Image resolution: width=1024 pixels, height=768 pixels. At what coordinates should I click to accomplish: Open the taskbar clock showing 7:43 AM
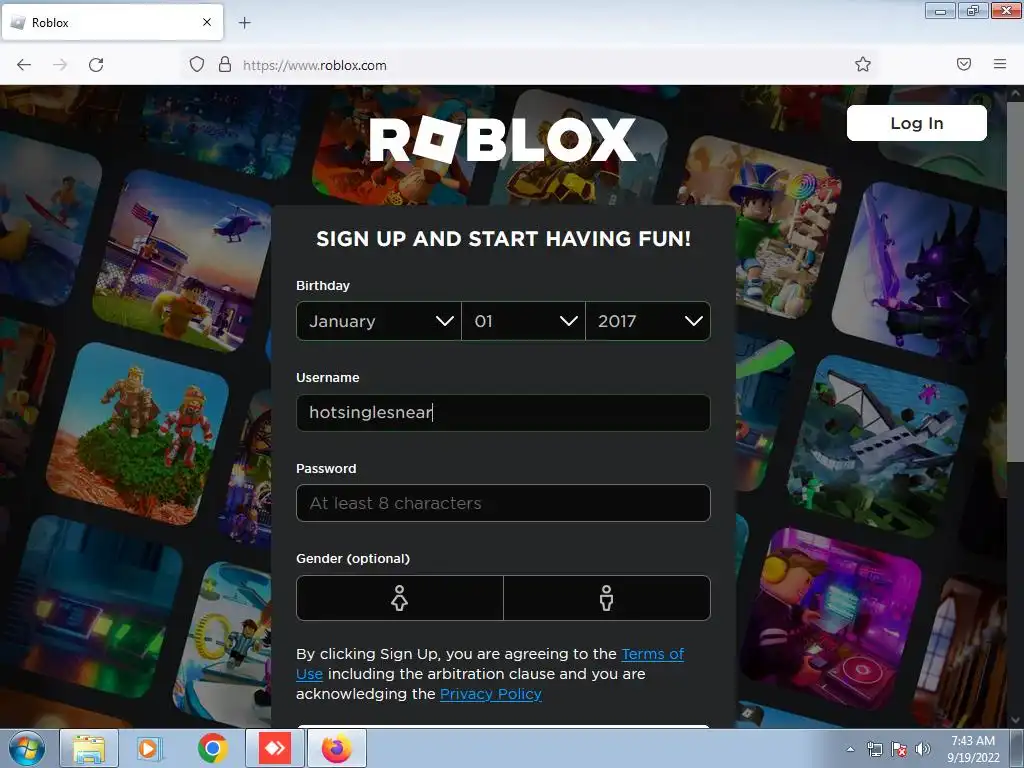pos(973,748)
